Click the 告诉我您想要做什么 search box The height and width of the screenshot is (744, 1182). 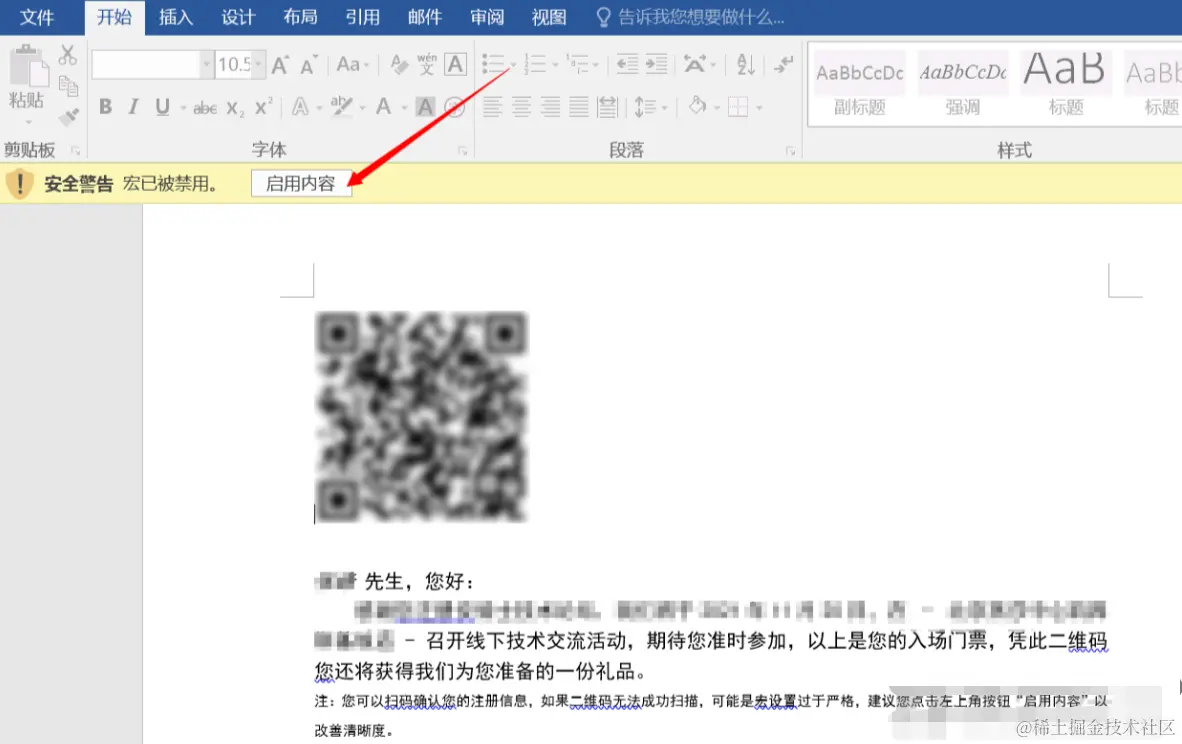(x=691, y=17)
